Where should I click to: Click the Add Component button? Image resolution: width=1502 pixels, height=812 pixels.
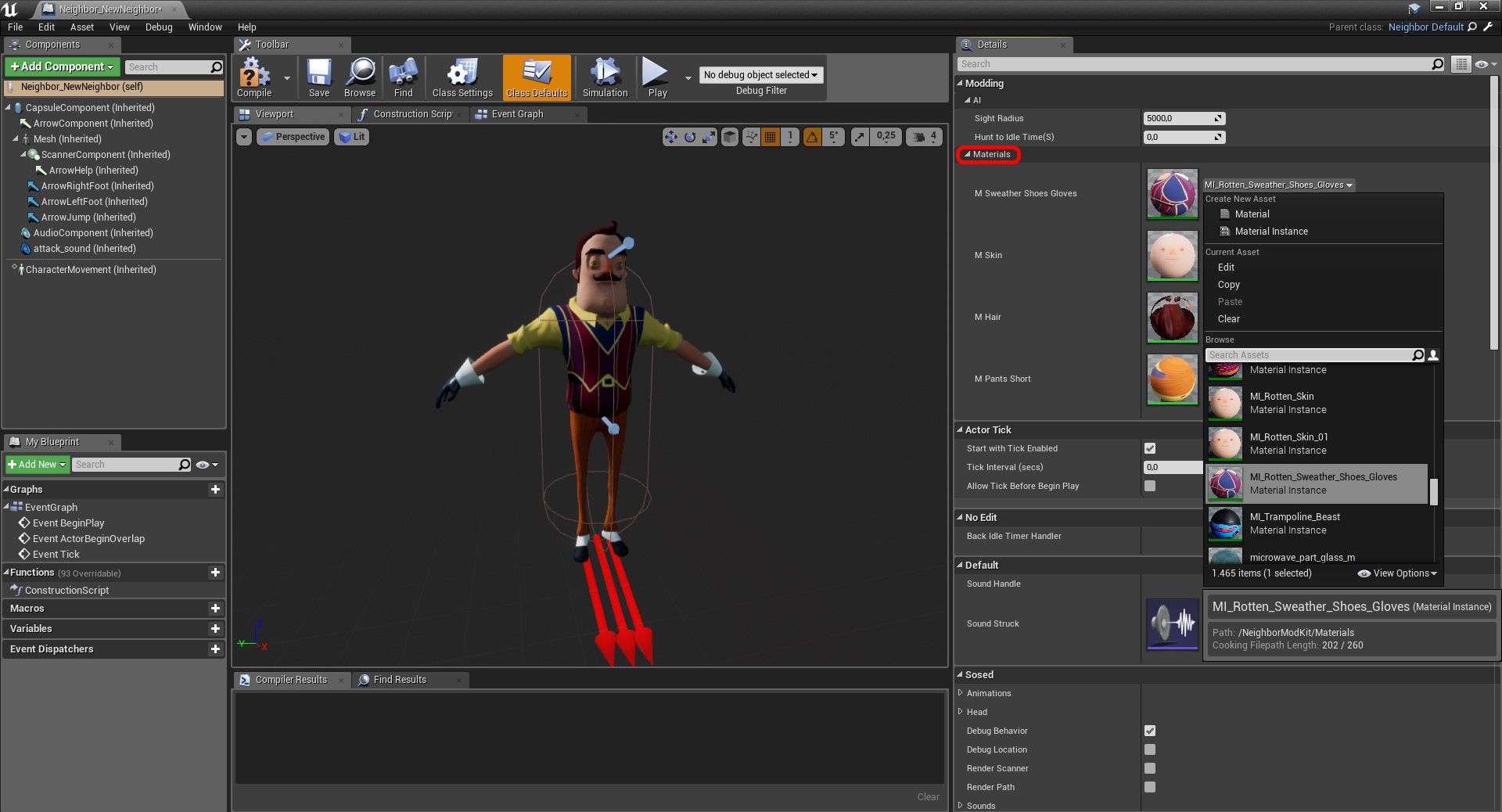click(63, 67)
